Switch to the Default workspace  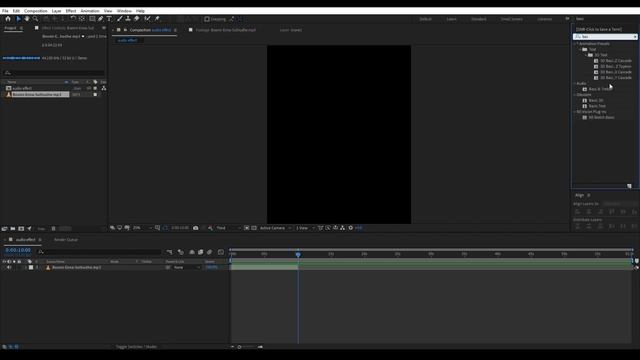425,19
